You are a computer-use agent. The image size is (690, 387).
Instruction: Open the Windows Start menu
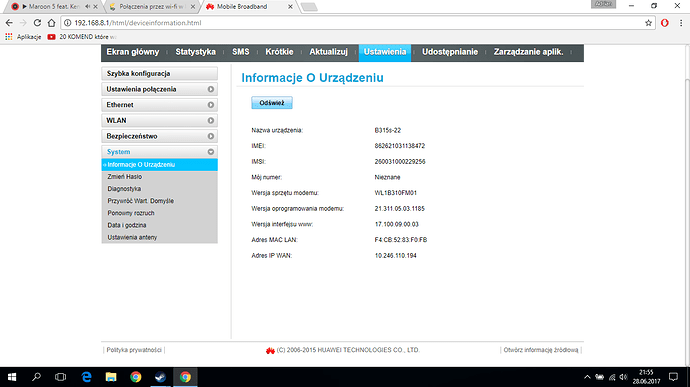click(x=12, y=377)
